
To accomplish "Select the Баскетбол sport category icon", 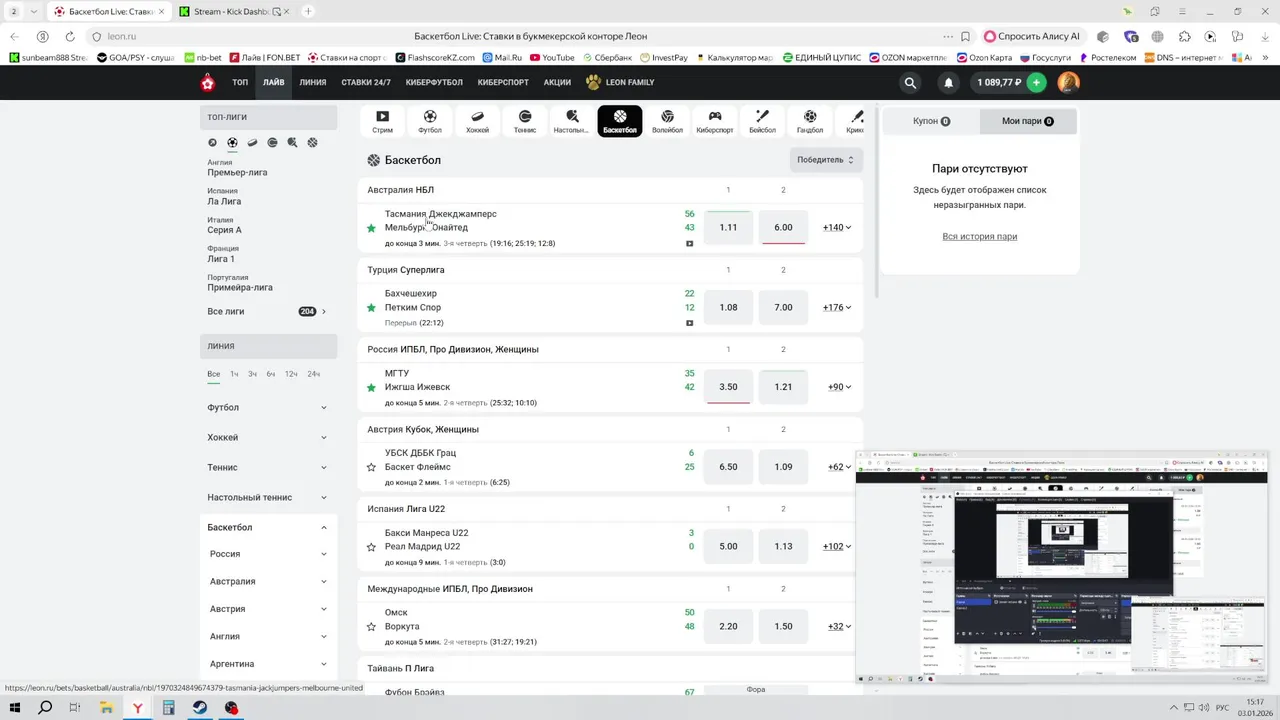I will click(x=620, y=121).
